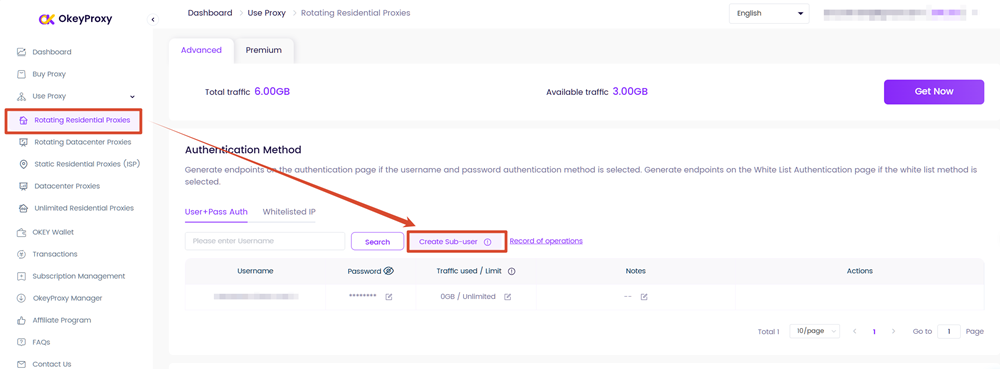This screenshot has width=1000, height=369.
Task: Toggle password visibility with the eye icon
Action: coord(388,271)
